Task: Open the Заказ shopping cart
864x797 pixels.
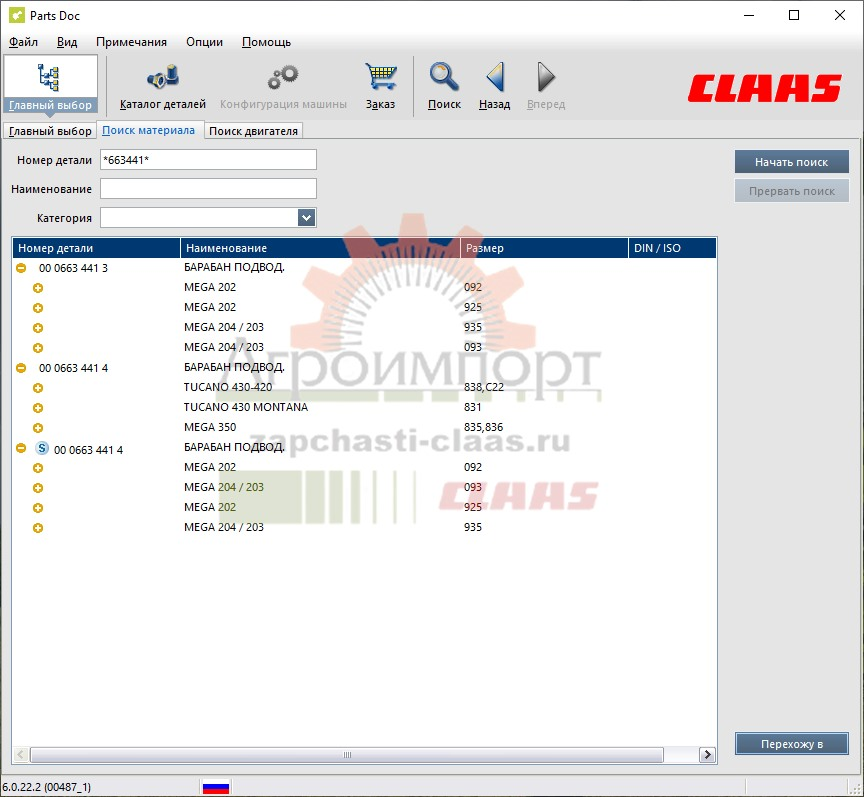Action: (x=380, y=87)
